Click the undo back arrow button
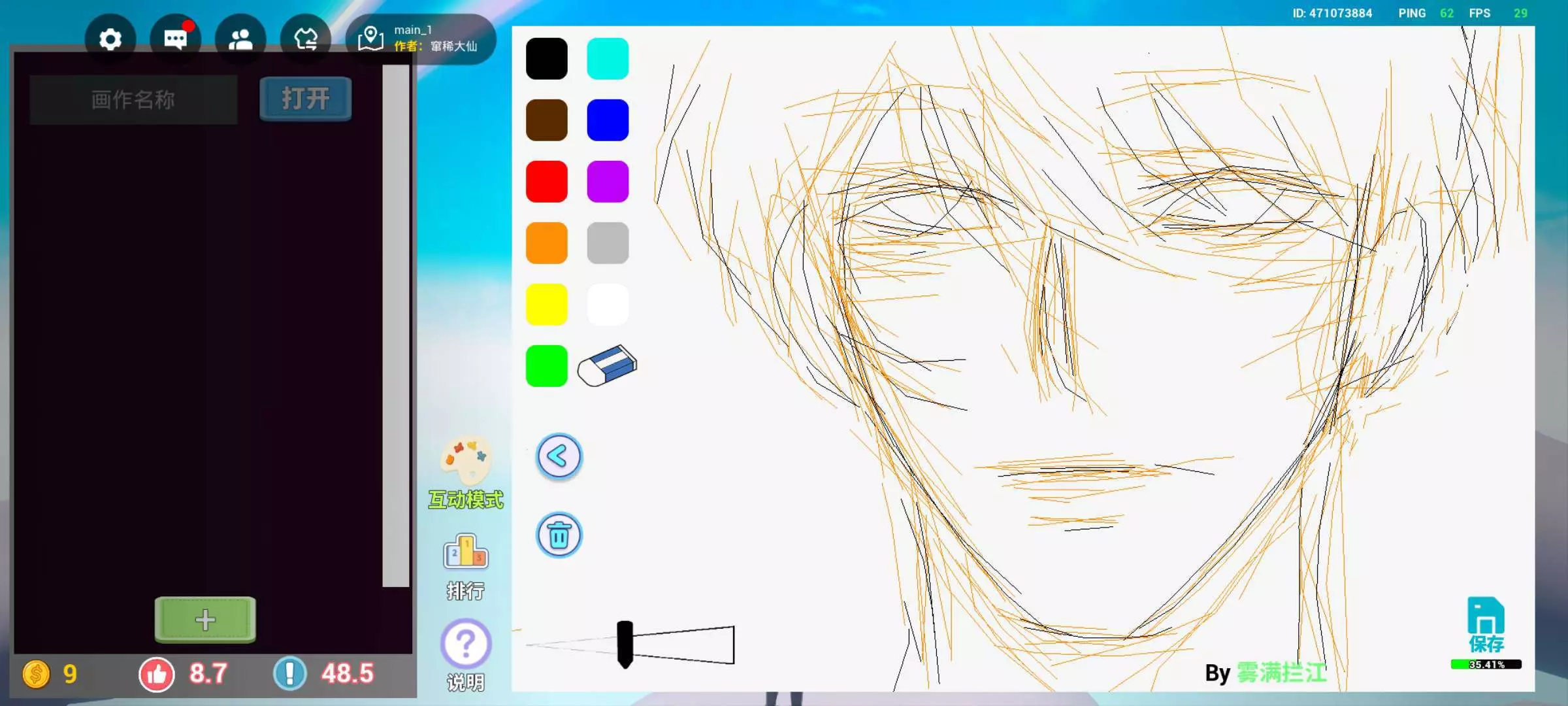 point(559,456)
